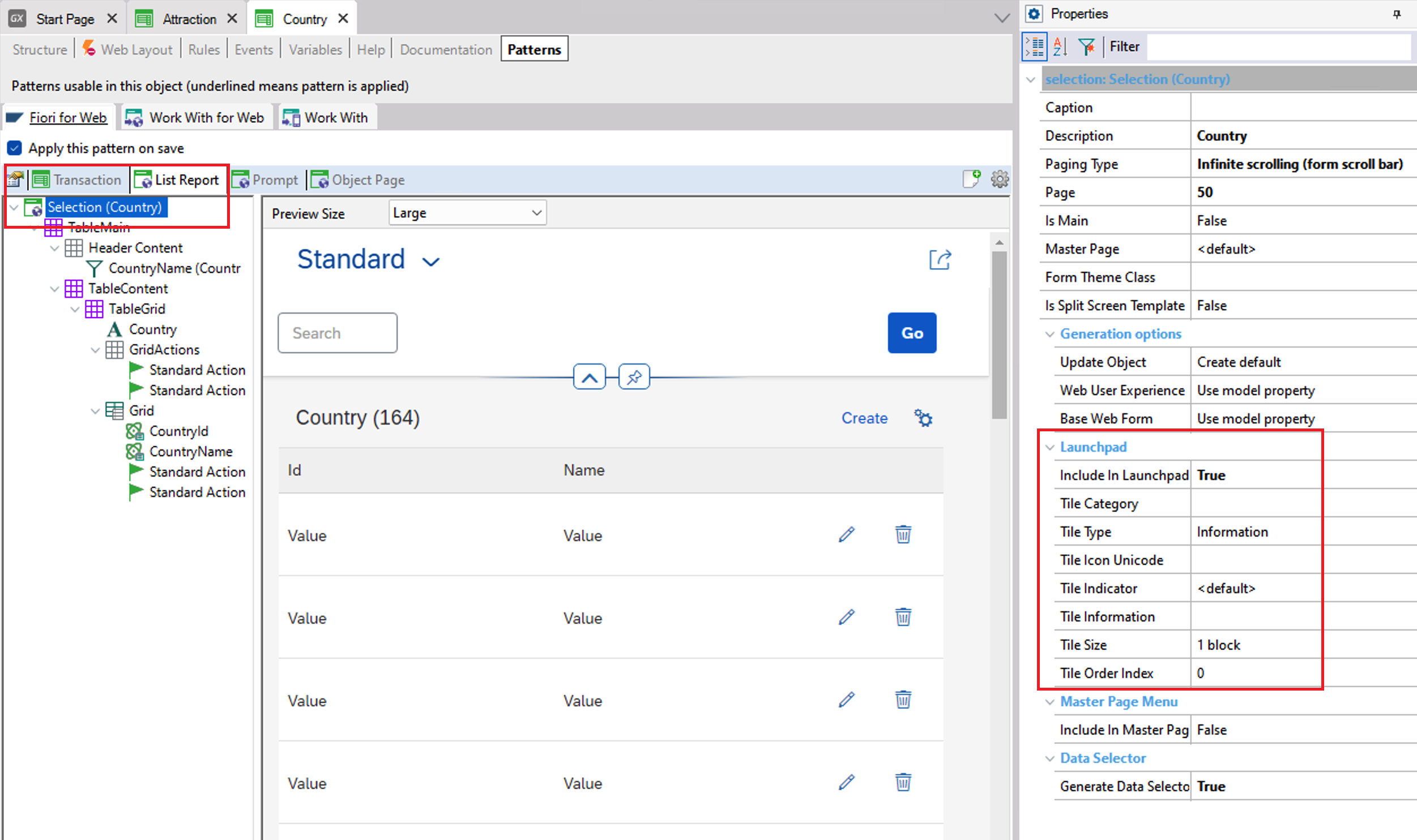Open the Events tab
This screenshot has height=840, width=1417.
(253, 50)
